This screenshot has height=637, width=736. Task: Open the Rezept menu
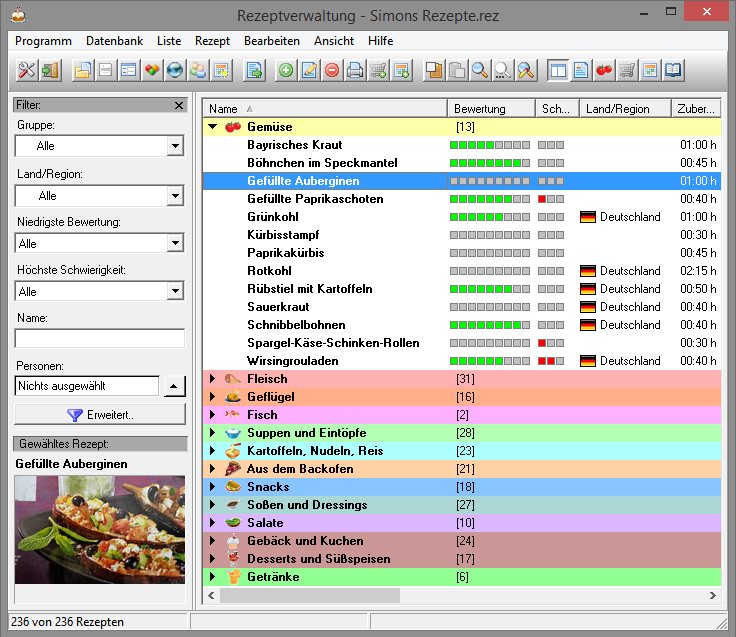pyautogui.click(x=212, y=41)
